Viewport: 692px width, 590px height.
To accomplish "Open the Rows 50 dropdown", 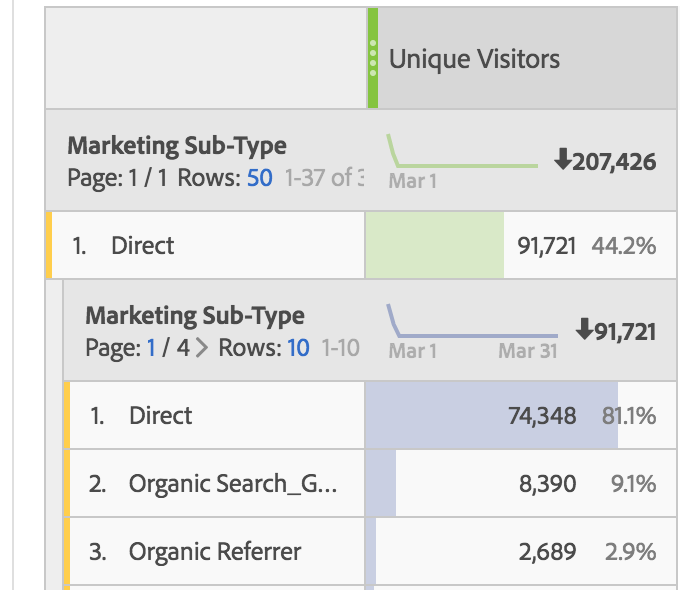I will tap(260, 178).
